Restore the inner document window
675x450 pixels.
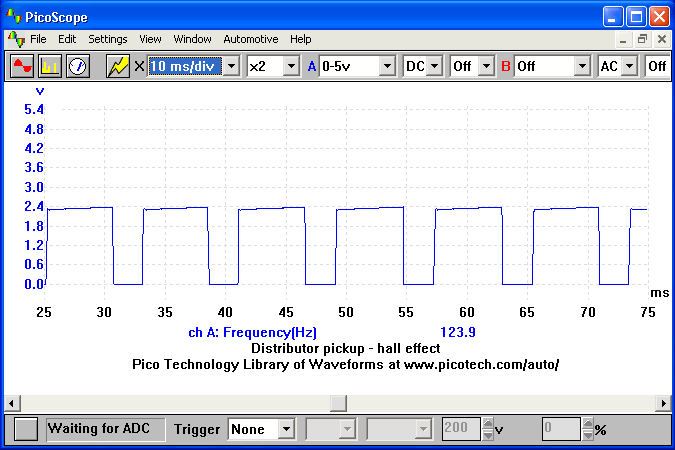pos(642,40)
